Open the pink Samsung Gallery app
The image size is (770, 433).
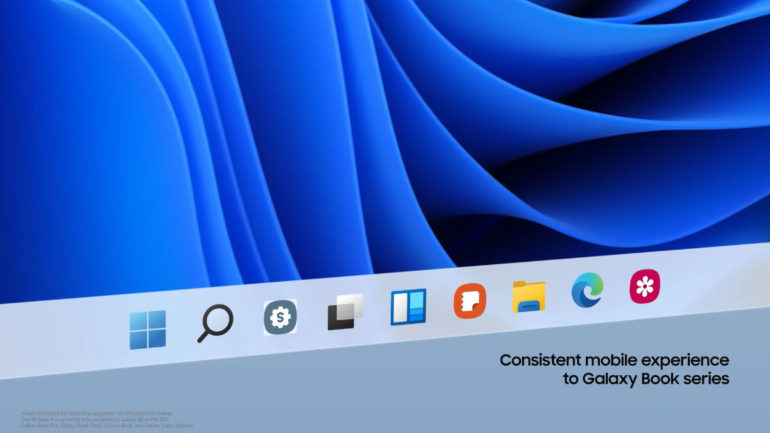pos(643,287)
